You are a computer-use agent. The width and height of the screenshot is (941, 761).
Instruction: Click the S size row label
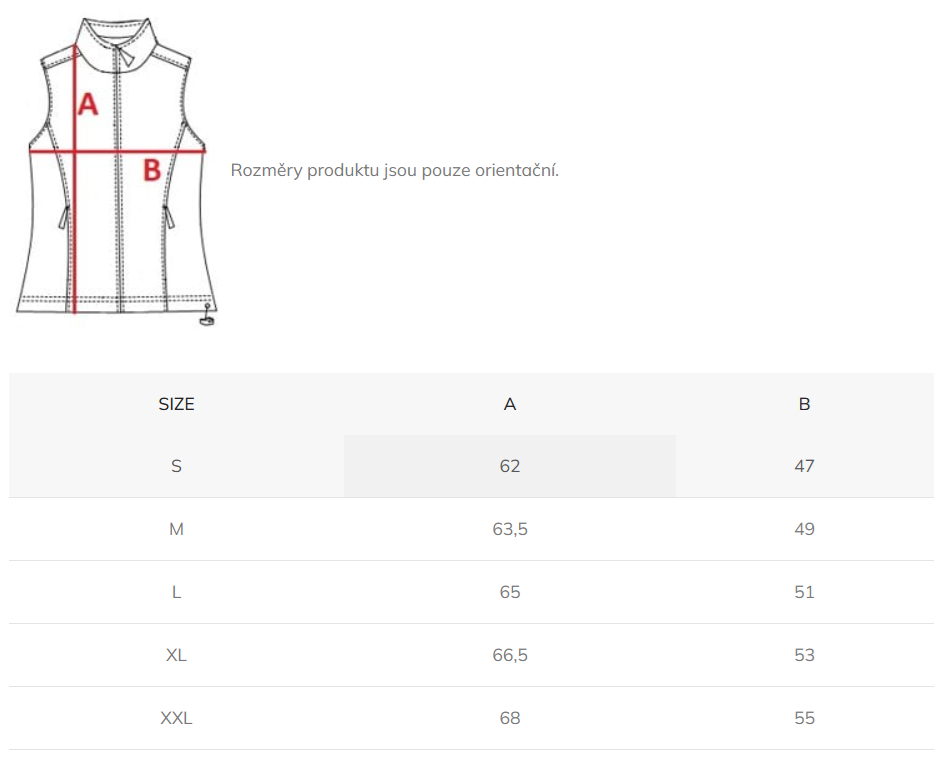tap(176, 466)
